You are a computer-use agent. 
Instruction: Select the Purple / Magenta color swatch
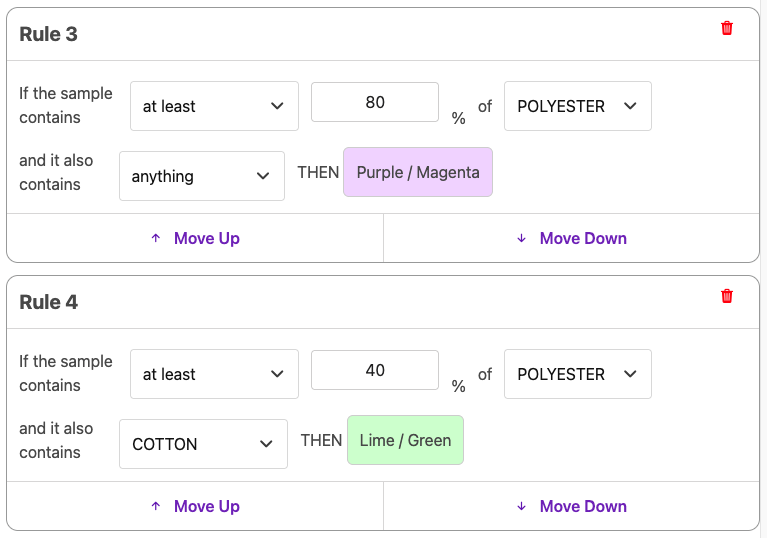[x=418, y=172]
